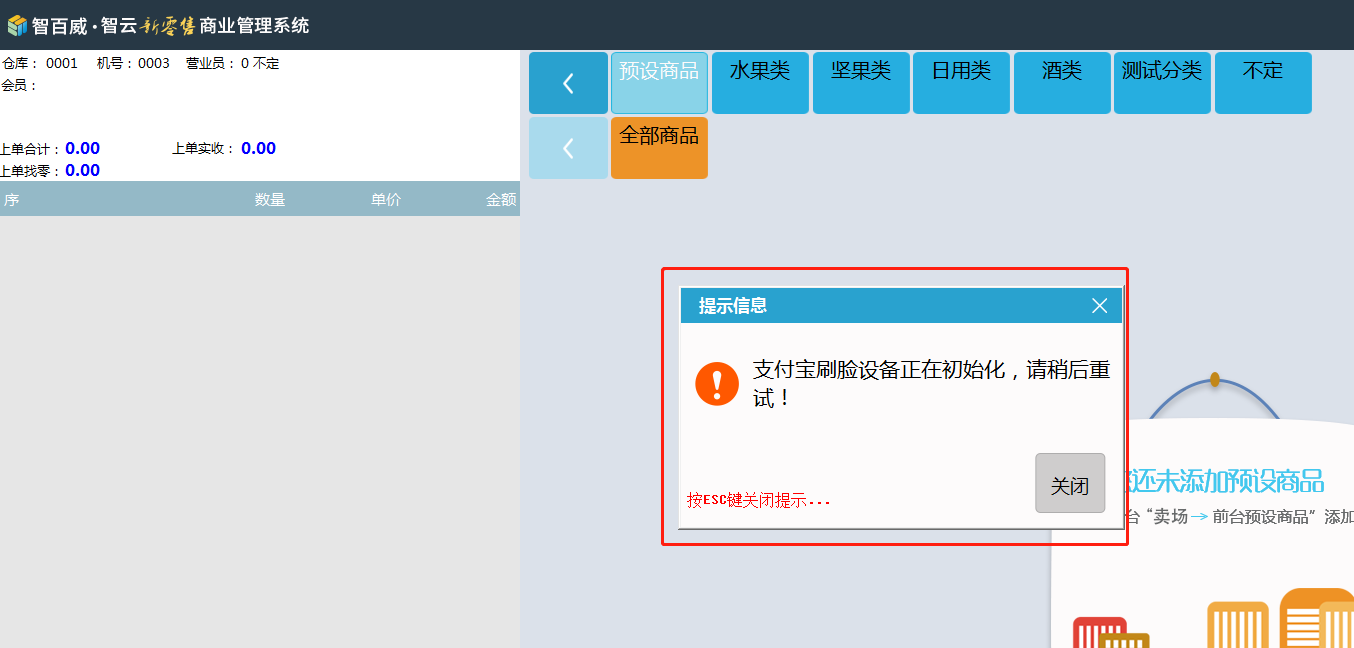Click the 关闭 button in the dialog
The image size is (1354, 648).
(1070, 484)
